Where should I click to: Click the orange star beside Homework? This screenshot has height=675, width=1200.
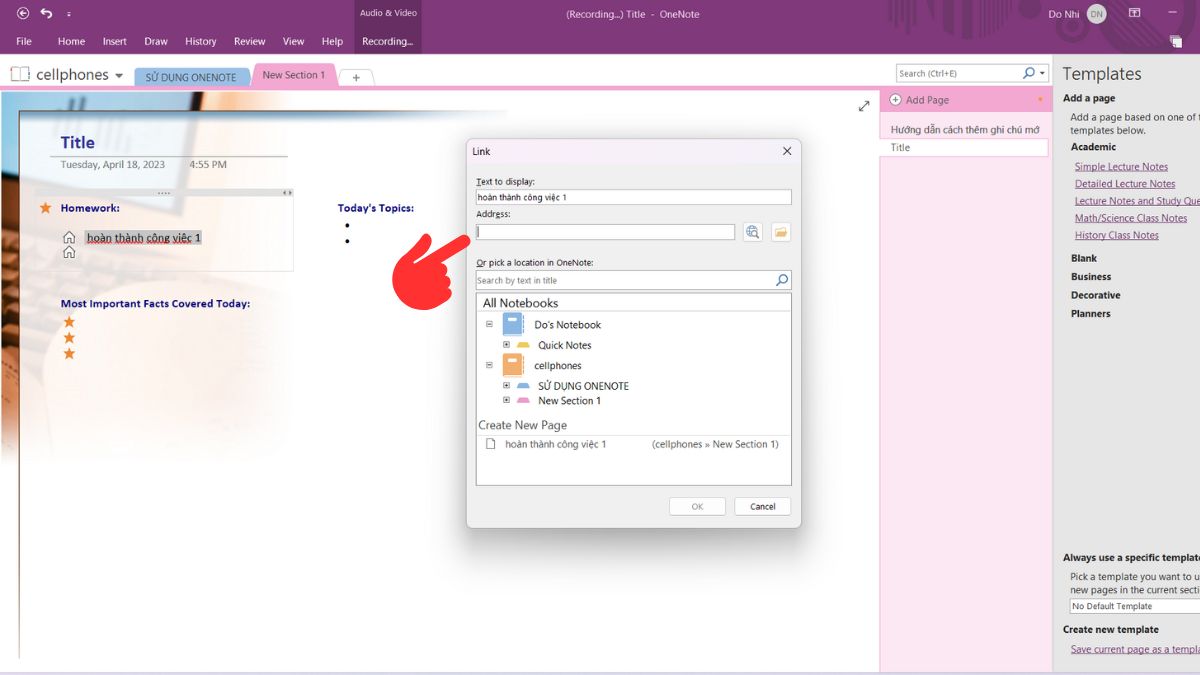45,208
